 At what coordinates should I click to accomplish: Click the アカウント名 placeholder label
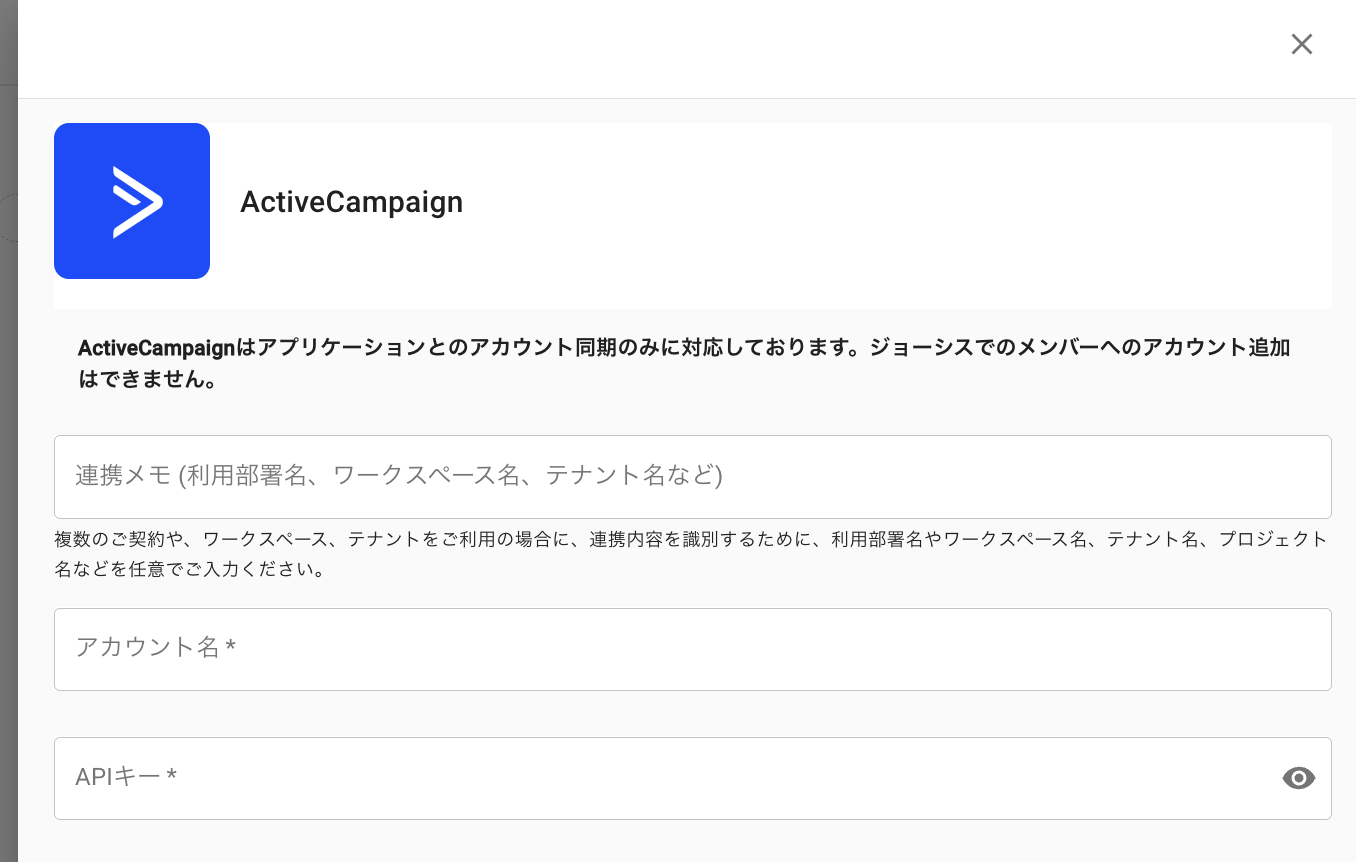[147, 647]
